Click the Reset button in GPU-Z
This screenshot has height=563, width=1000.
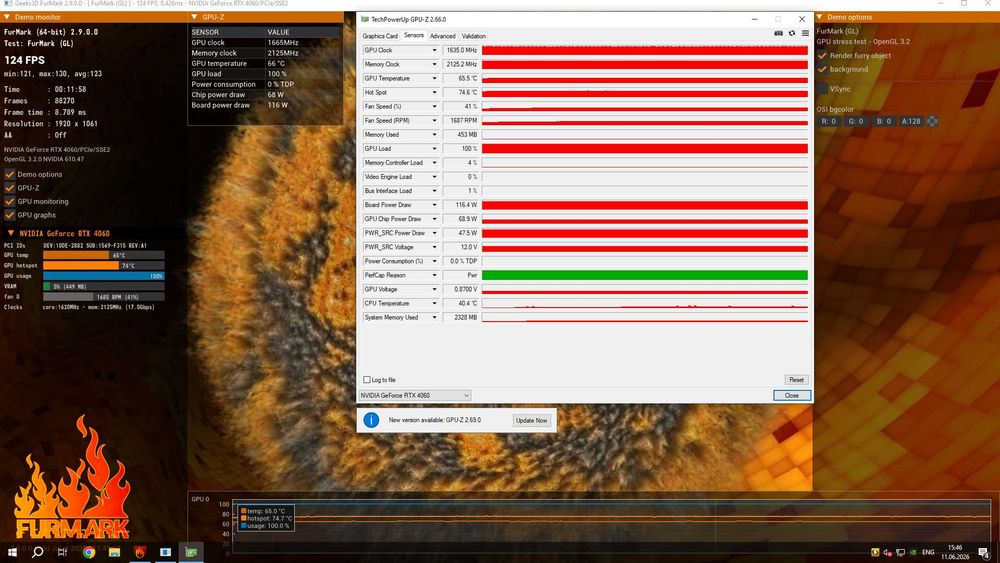pyautogui.click(x=796, y=379)
